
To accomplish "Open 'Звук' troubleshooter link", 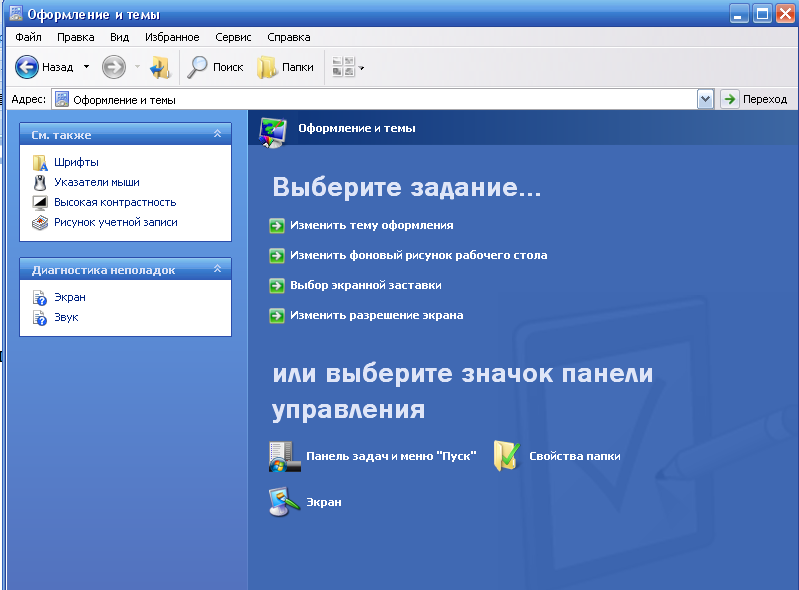I will (66, 317).
